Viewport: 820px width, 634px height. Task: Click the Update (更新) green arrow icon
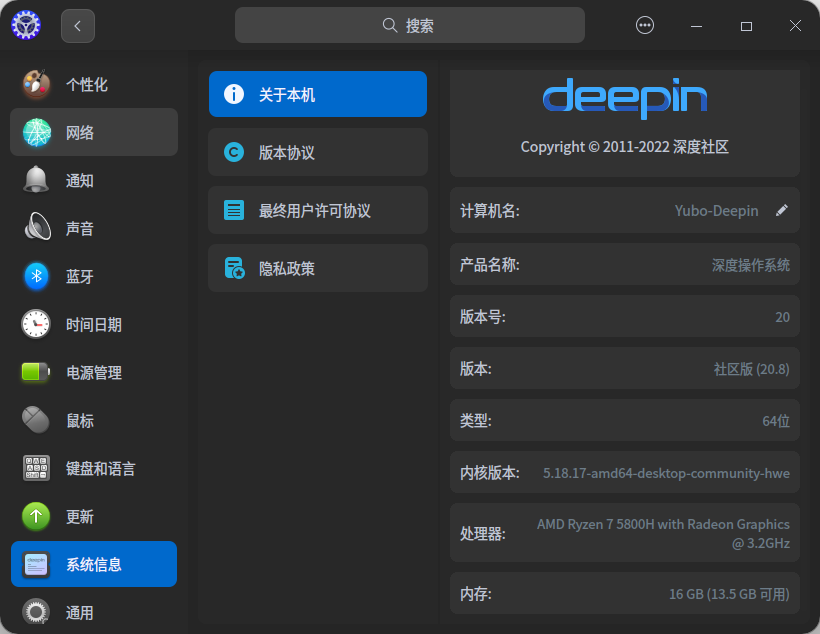click(x=37, y=517)
